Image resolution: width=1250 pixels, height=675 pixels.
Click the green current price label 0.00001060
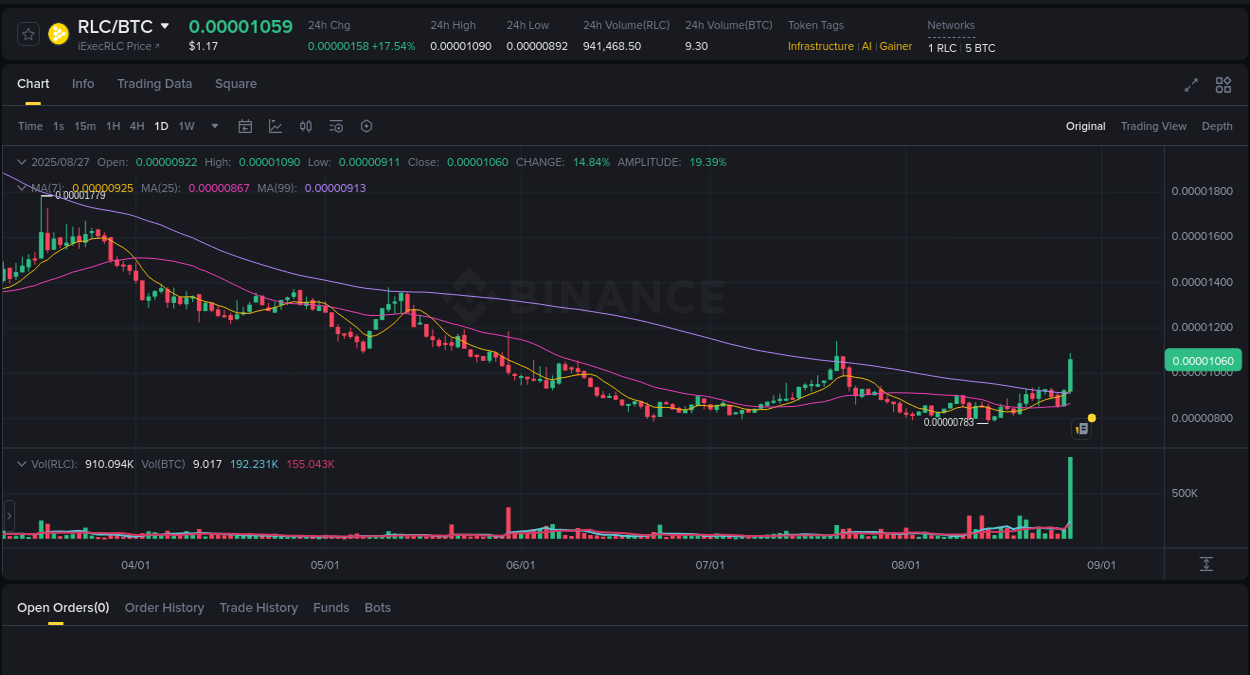1203,360
